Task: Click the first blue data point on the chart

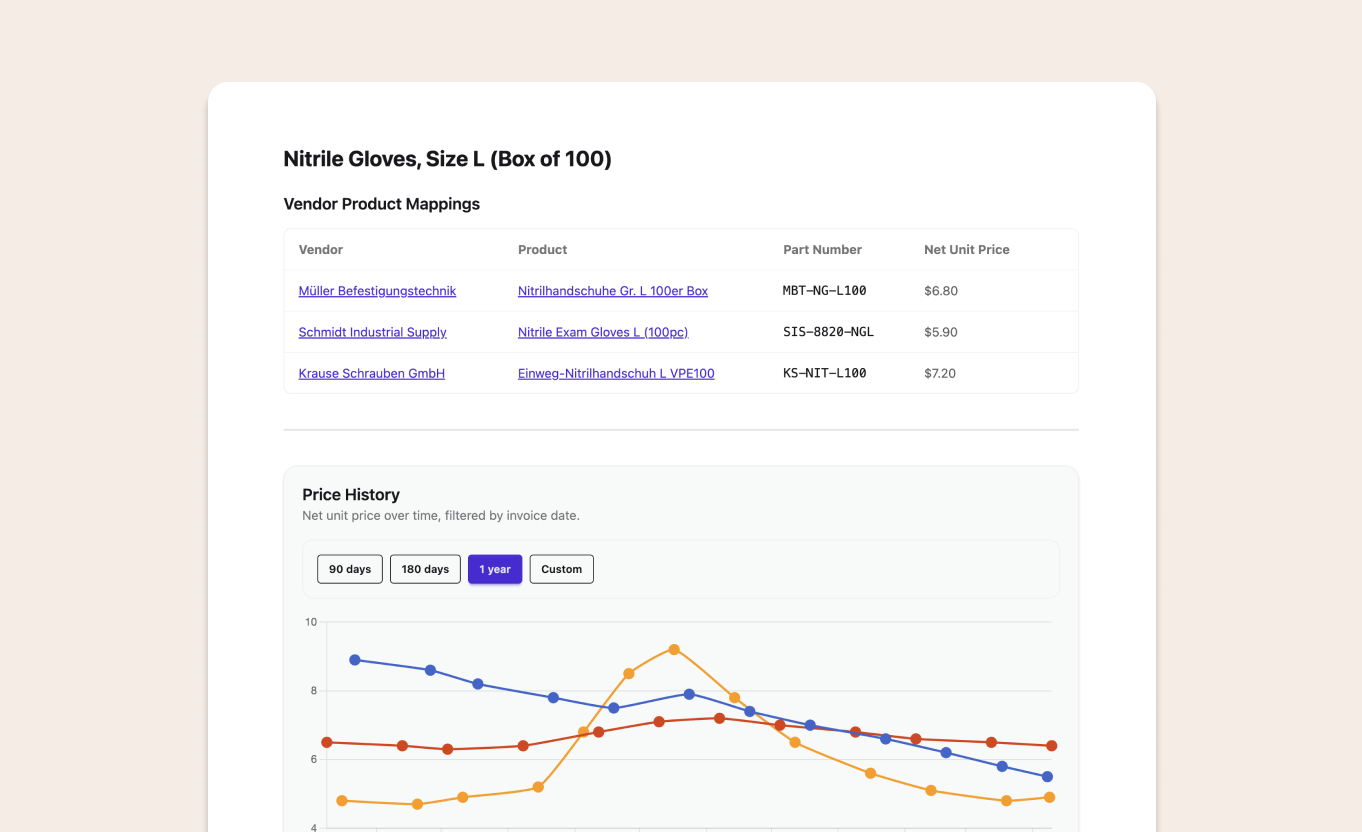Action: click(355, 659)
